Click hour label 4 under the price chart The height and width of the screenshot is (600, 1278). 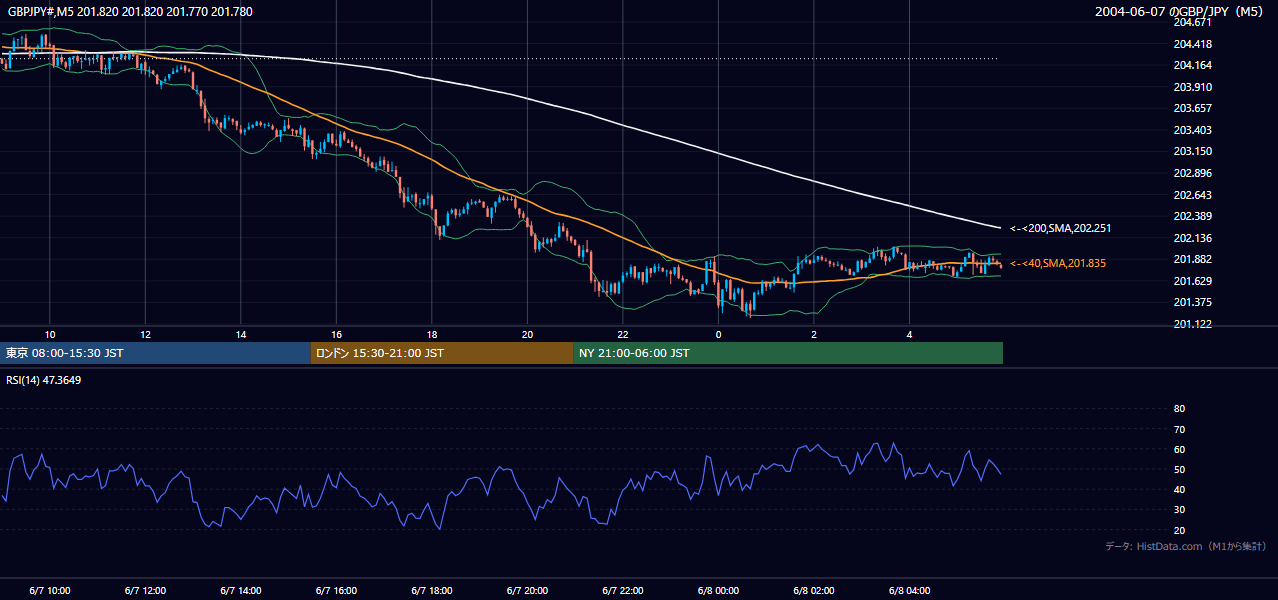[x=909, y=334]
